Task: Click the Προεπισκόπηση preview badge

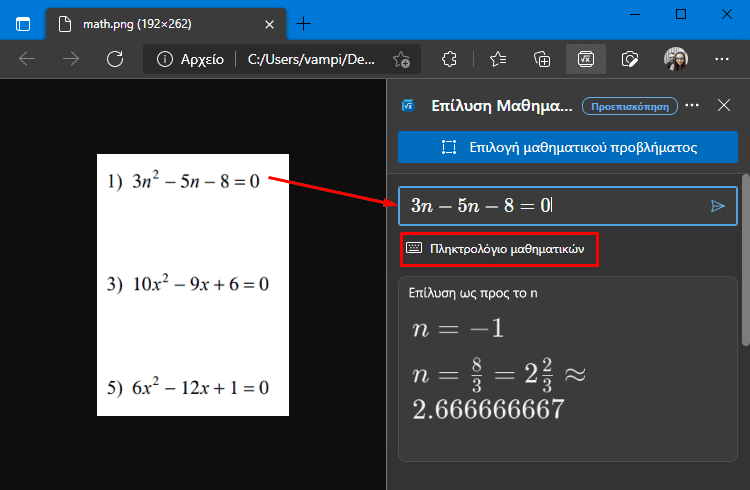Action: [629, 106]
